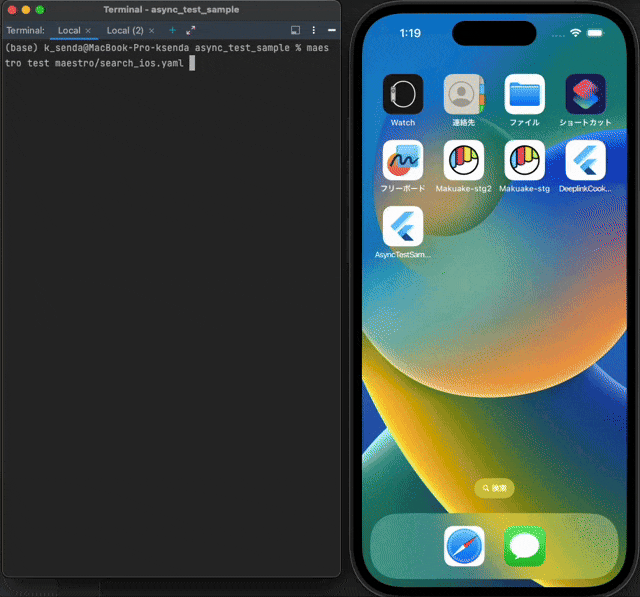Click the terminal view mode window icon
Image resolution: width=640 pixels, height=597 pixels.
point(296,30)
